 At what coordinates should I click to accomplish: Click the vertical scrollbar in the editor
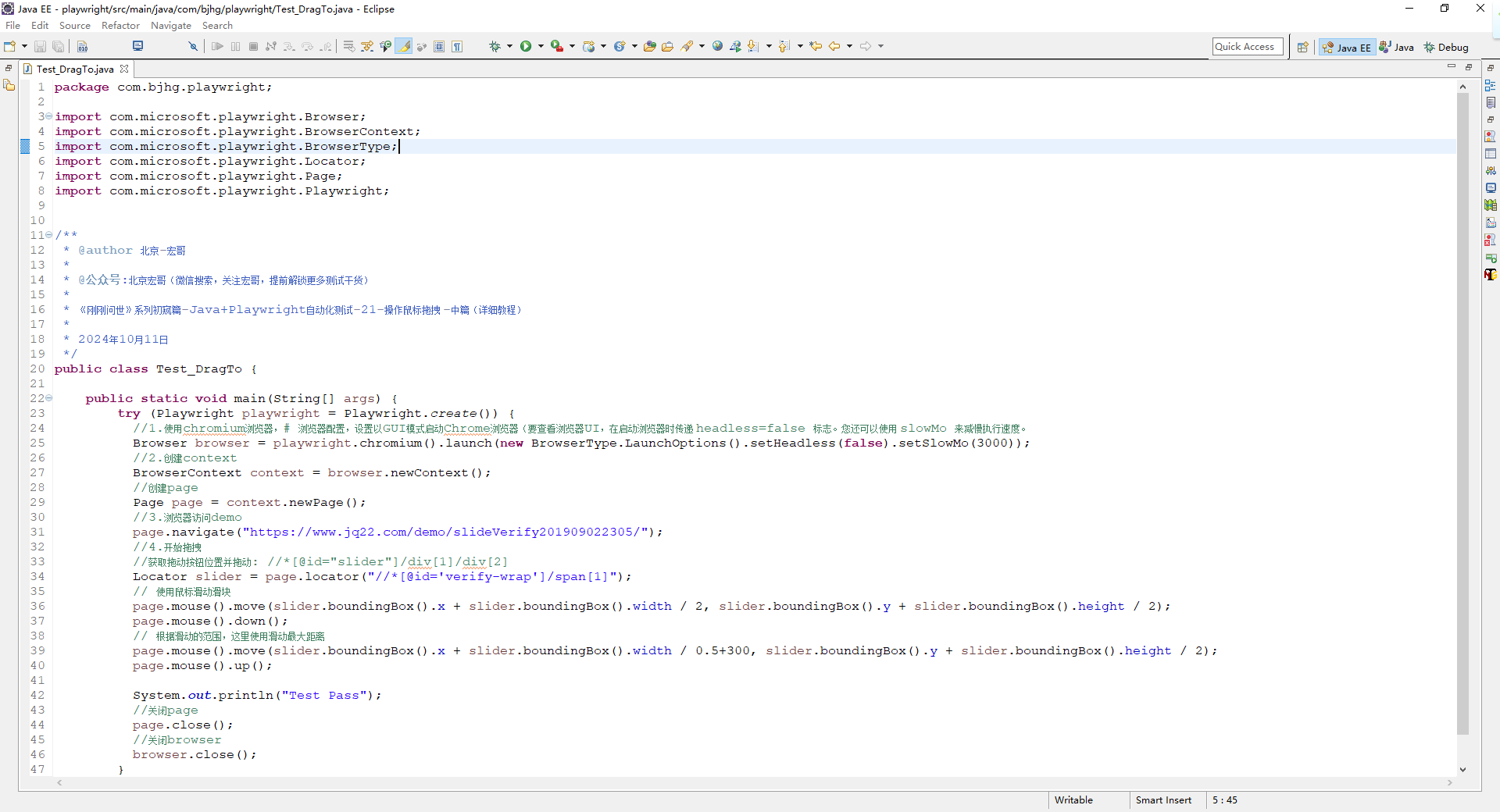point(1462,414)
